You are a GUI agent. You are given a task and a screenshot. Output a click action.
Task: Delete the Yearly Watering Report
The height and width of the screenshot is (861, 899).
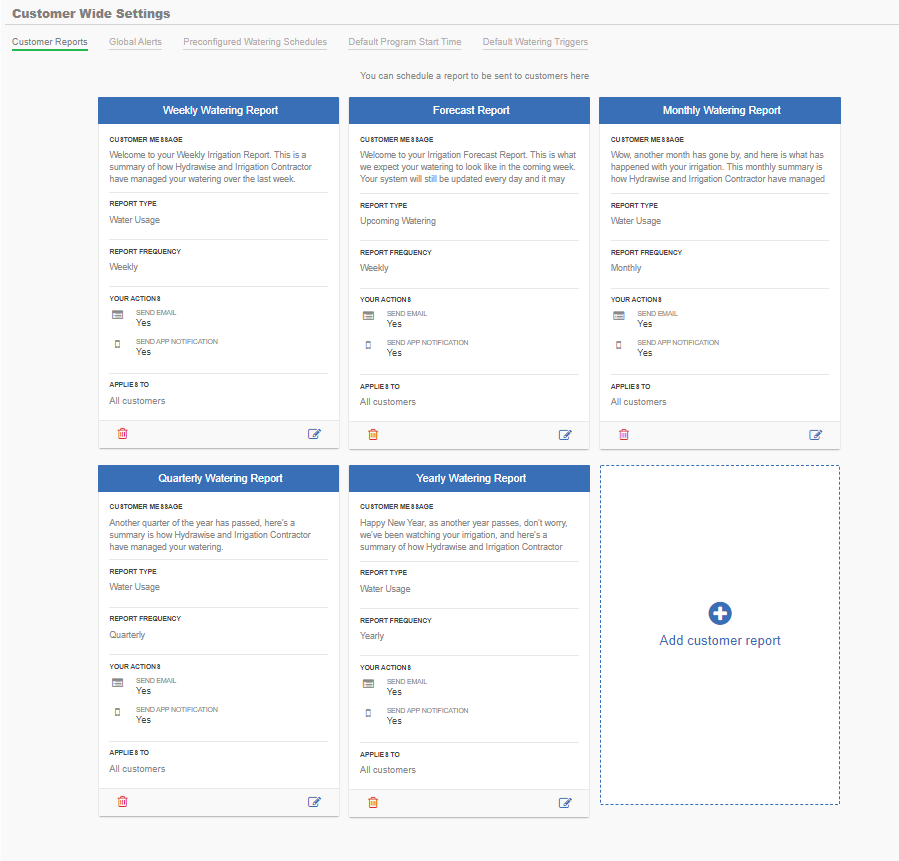373,803
